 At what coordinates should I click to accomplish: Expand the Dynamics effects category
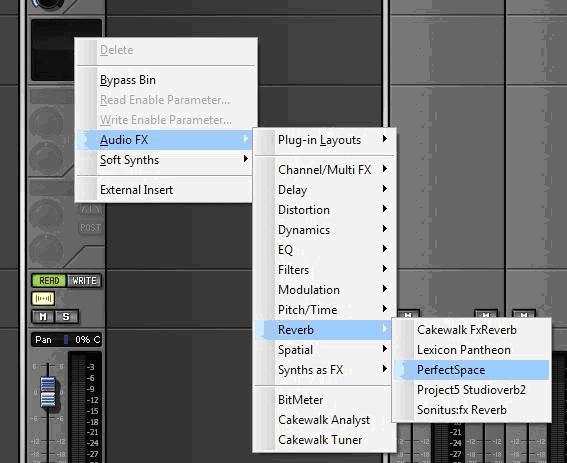pos(324,230)
